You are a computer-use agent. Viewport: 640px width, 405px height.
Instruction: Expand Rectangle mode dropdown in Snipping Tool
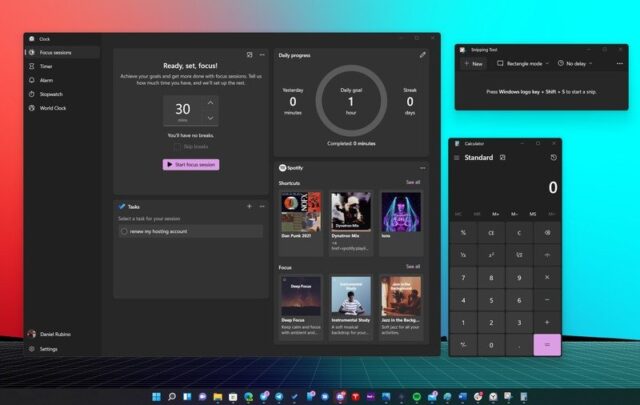pyautogui.click(x=523, y=64)
